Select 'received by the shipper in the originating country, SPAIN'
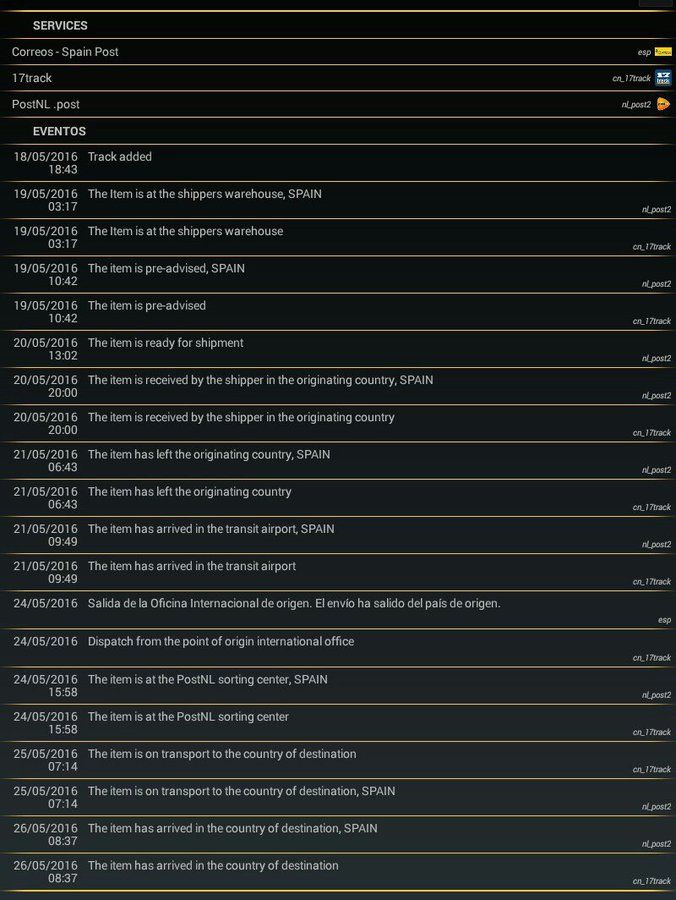Screen dimensions: 676x900 [x=338, y=386]
